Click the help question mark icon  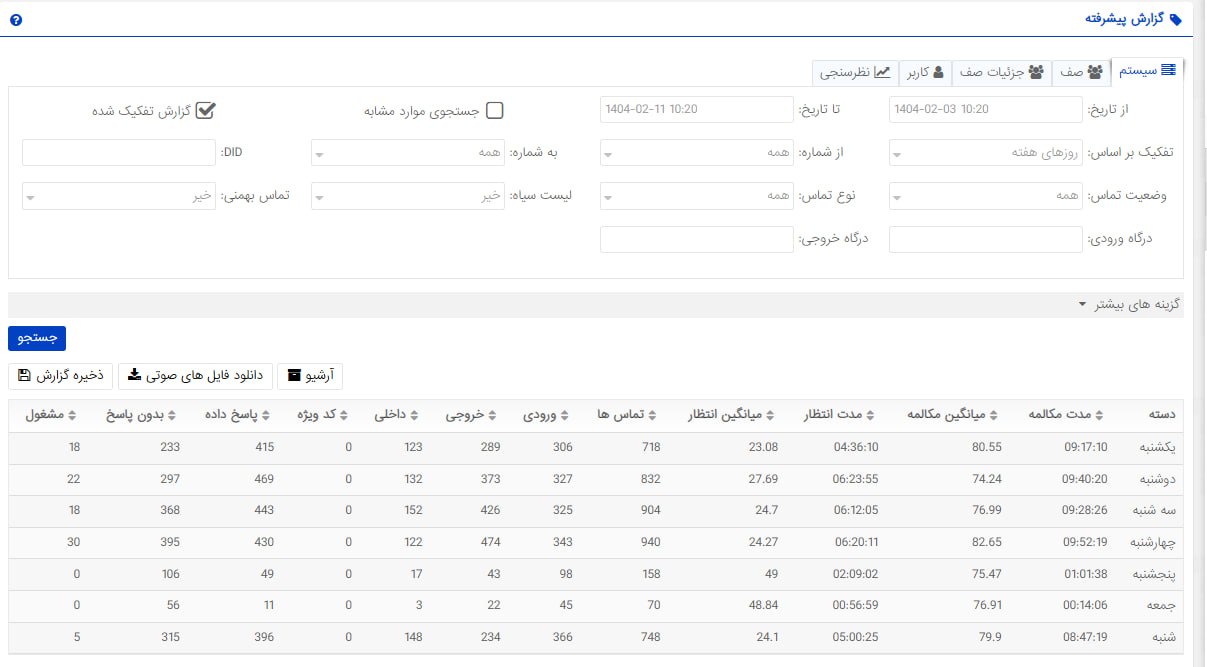tap(15, 18)
